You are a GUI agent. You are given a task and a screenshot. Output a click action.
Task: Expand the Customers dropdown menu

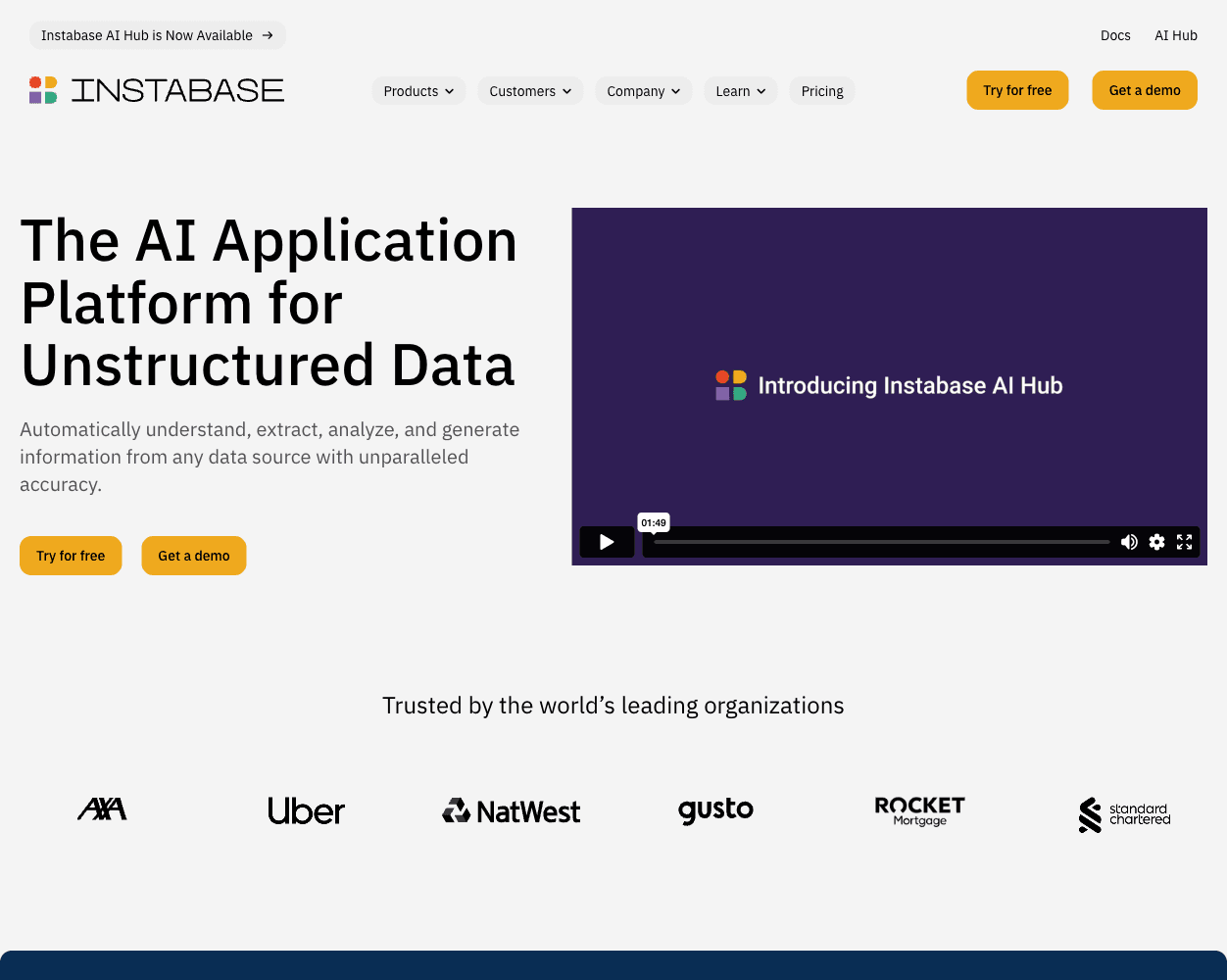tap(530, 91)
